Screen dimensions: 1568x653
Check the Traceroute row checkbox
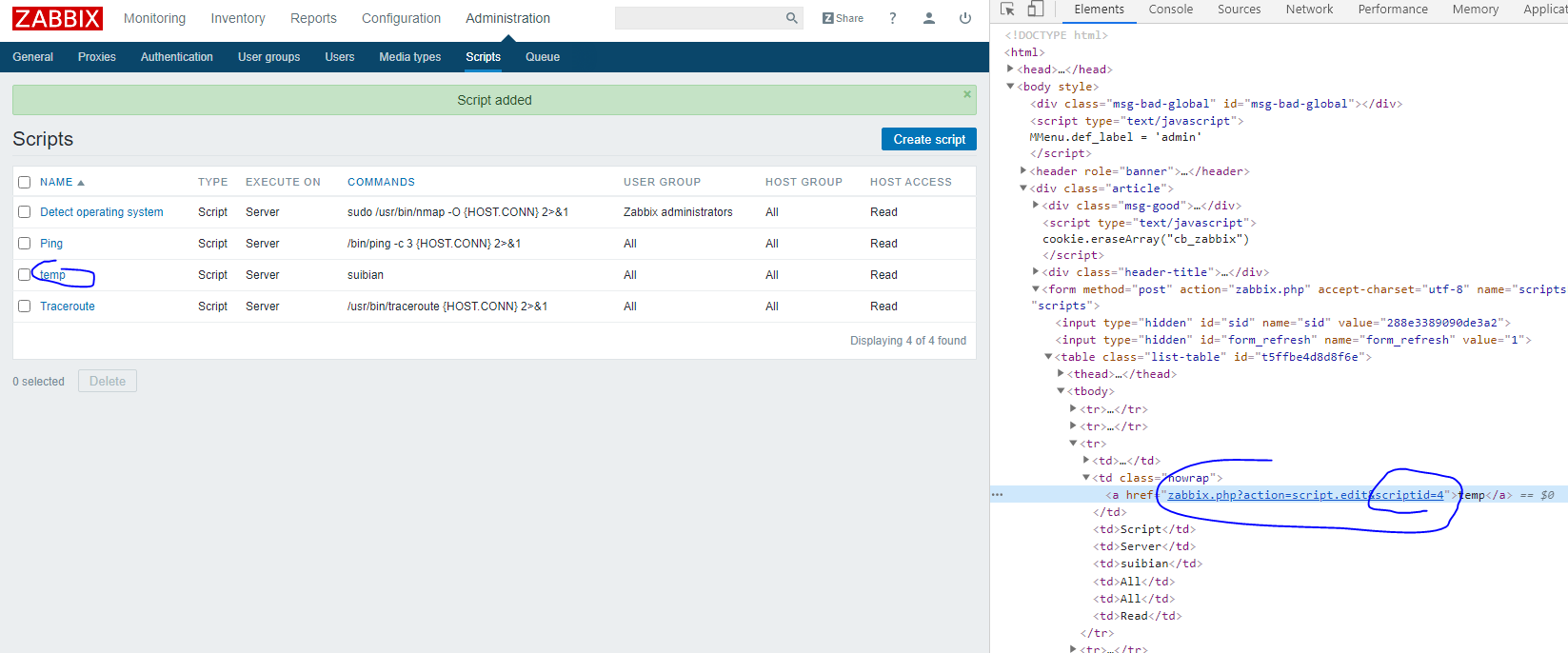25,307
